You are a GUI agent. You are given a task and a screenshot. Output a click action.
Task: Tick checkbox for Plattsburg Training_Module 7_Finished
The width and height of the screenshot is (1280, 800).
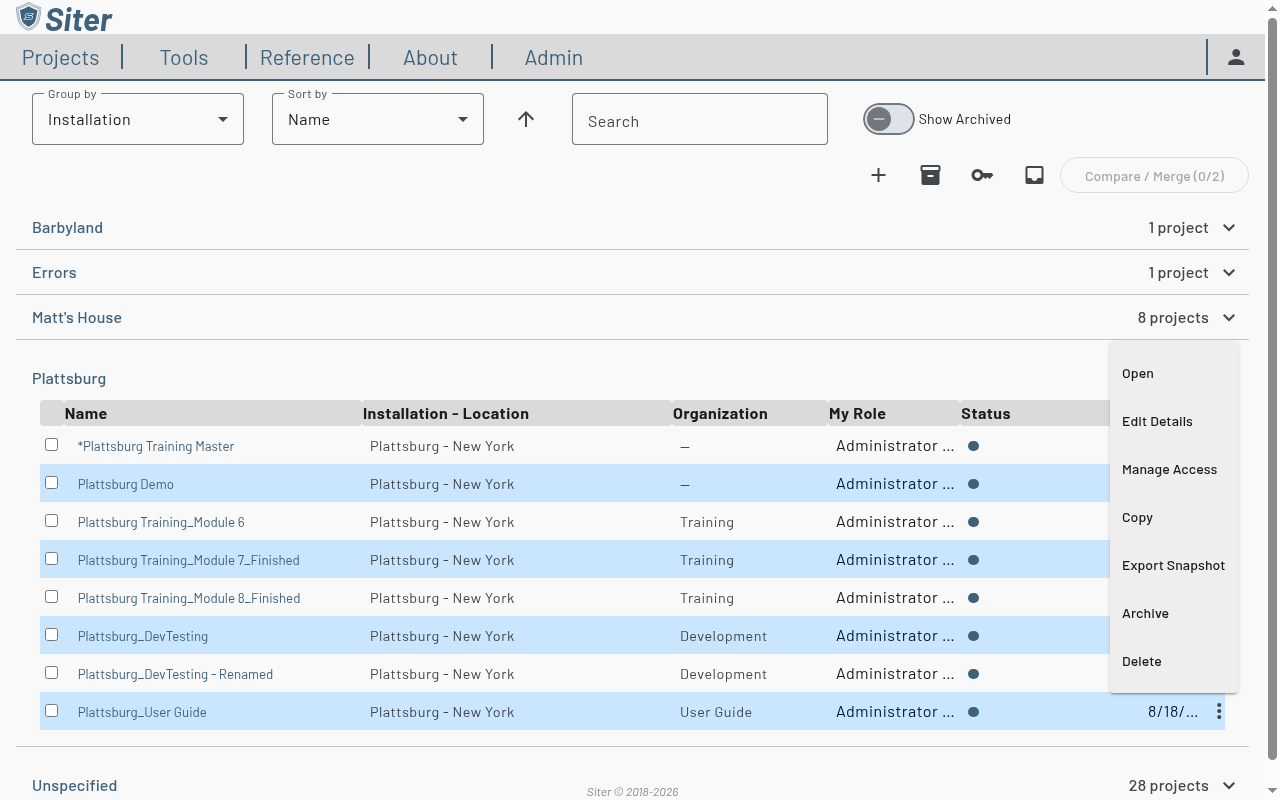coord(51,558)
